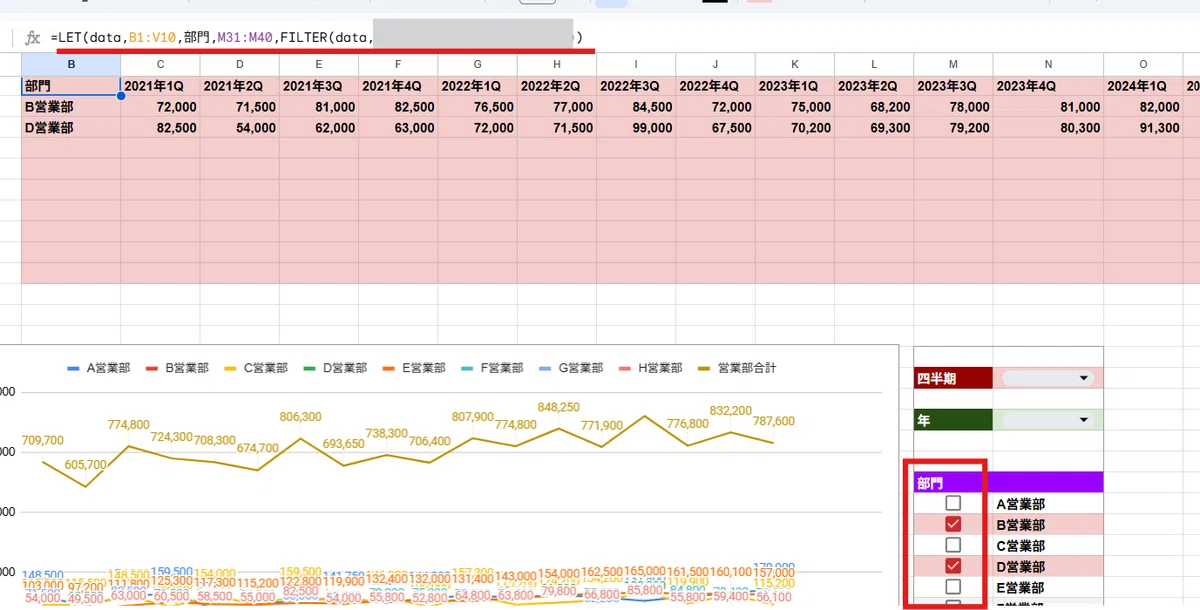Click the A営業部 legend entry in chart
Screen dimensions: 1200x610
98,368
